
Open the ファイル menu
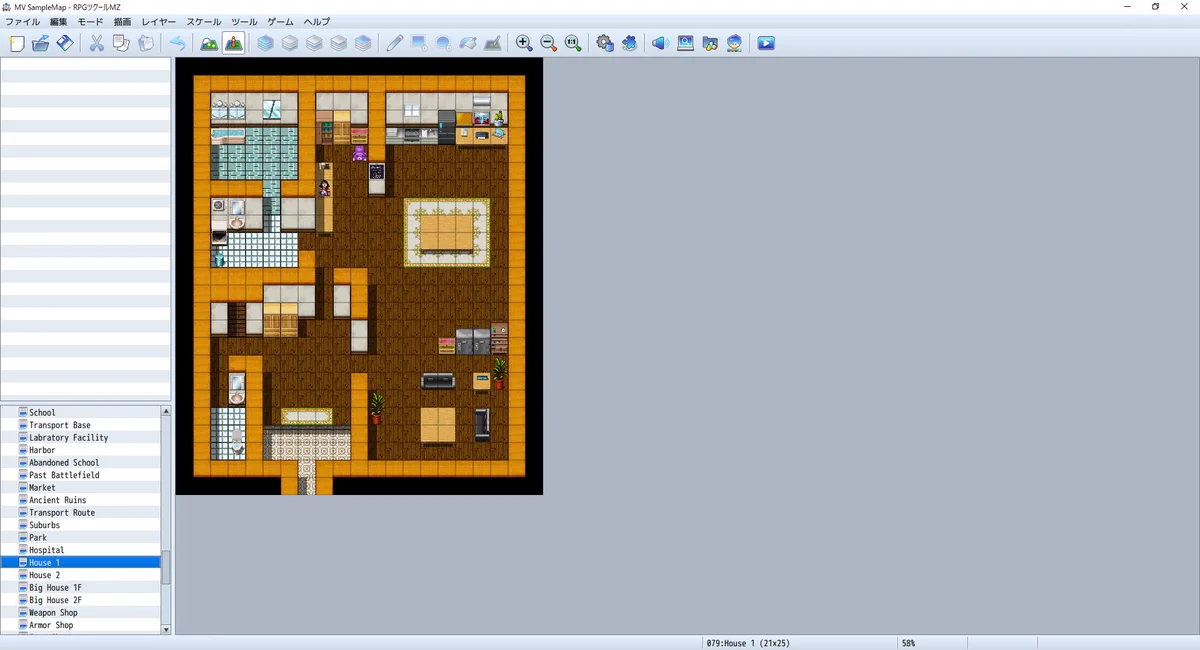tap(23, 22)
